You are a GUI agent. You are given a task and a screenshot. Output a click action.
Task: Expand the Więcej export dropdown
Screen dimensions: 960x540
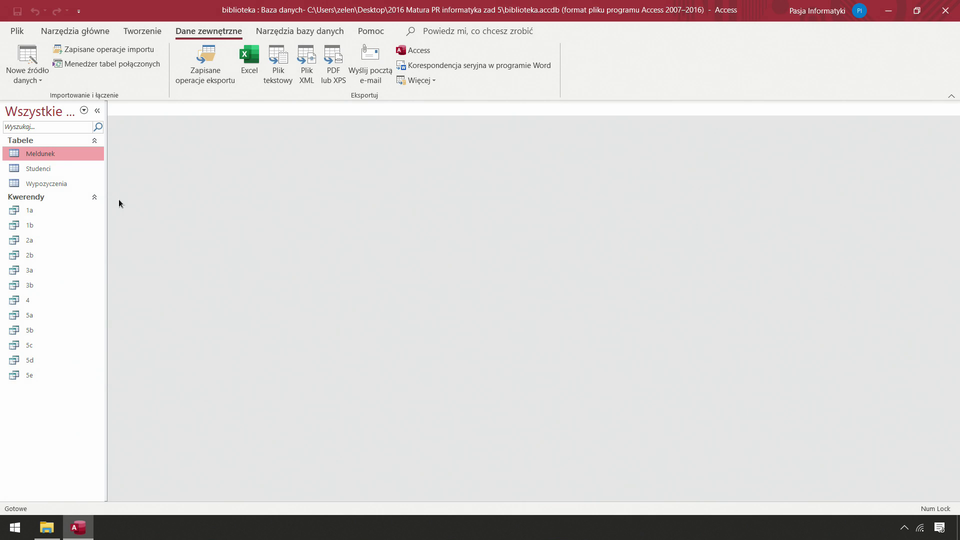(416, 80)
